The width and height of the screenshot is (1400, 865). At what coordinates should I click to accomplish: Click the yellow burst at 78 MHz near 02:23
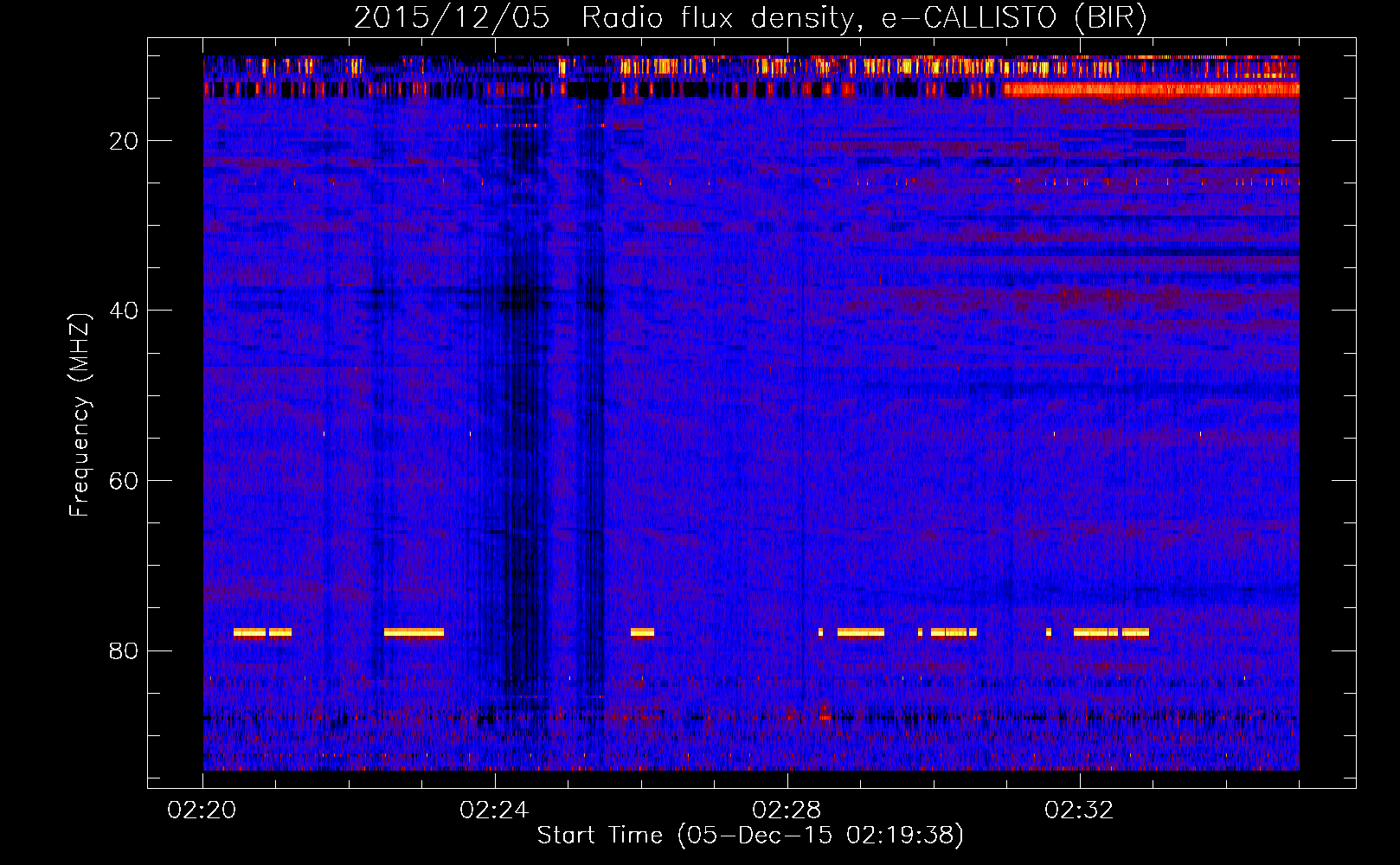click(x=414, y=632)
